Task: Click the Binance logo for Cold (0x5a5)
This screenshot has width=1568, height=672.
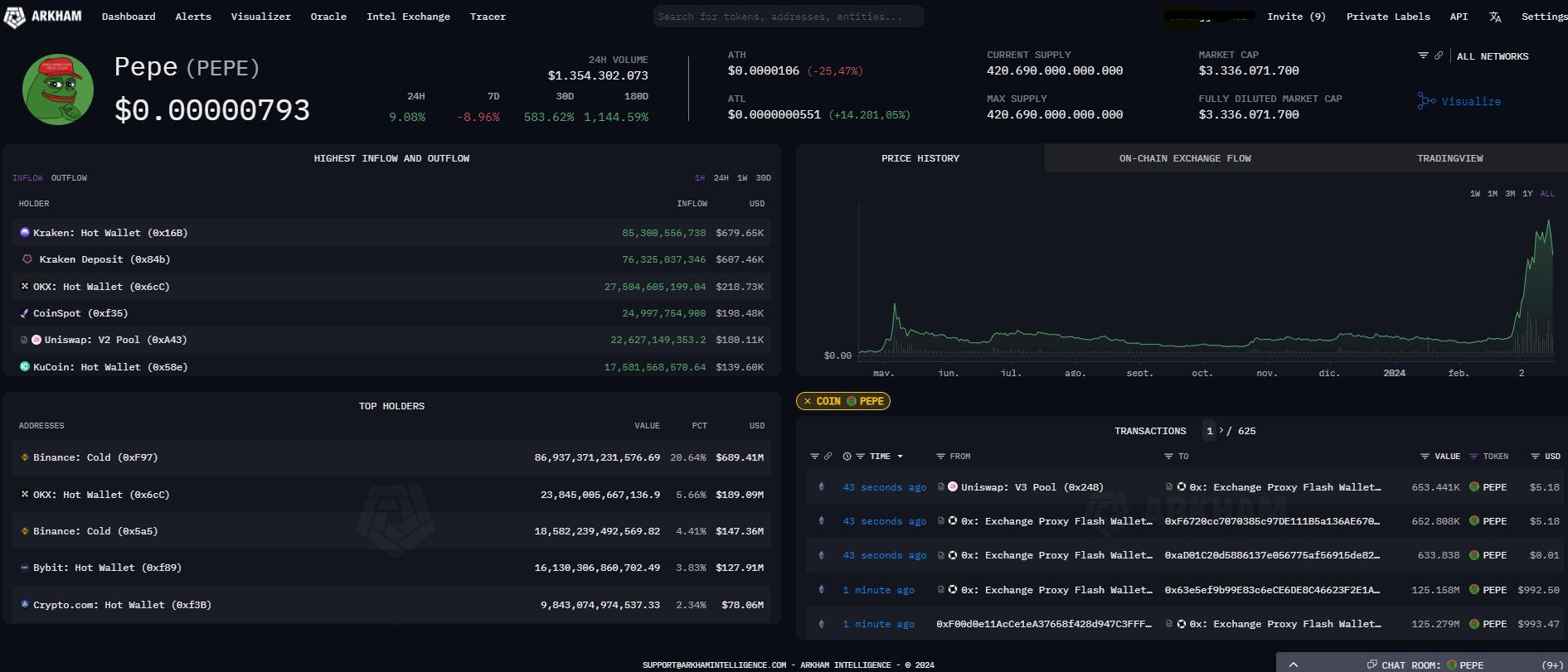Action: point(25,531)
